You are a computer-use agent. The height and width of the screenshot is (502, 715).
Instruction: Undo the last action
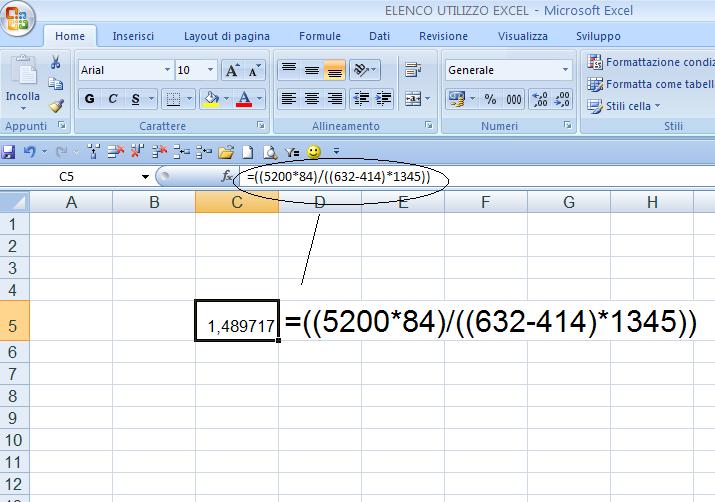click(x=30, y=152)
